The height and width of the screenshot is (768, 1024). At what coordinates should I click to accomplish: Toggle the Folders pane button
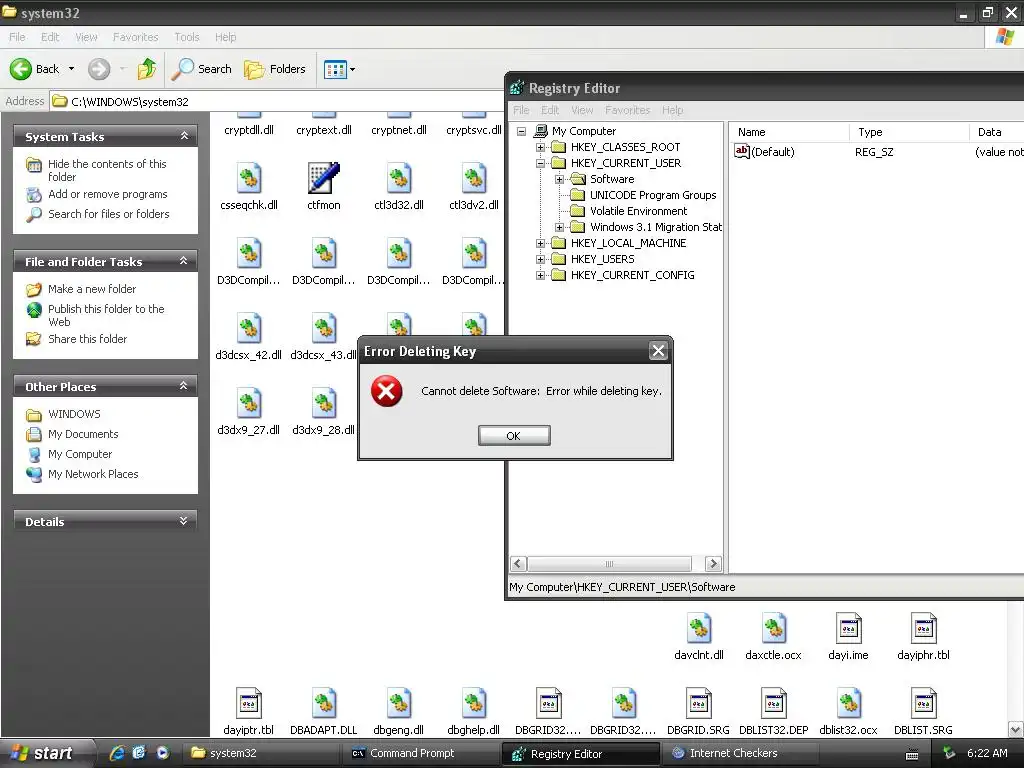[274, 69]
